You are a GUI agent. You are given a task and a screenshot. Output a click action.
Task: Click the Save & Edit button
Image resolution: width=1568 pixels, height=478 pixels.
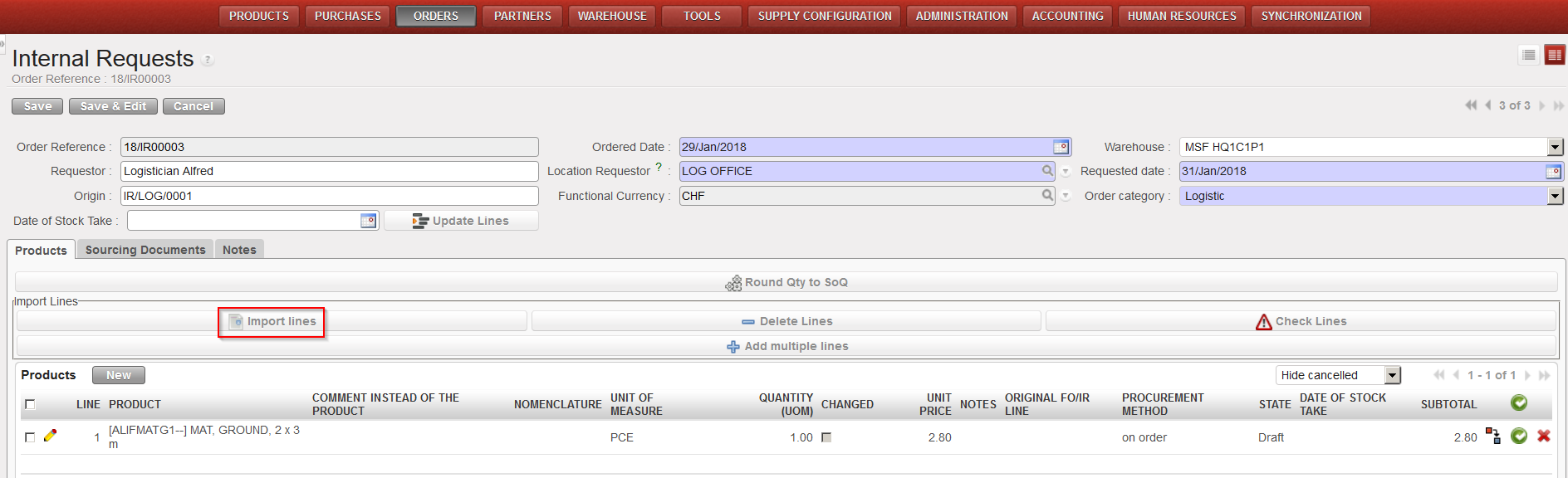[x=113, y=106]
